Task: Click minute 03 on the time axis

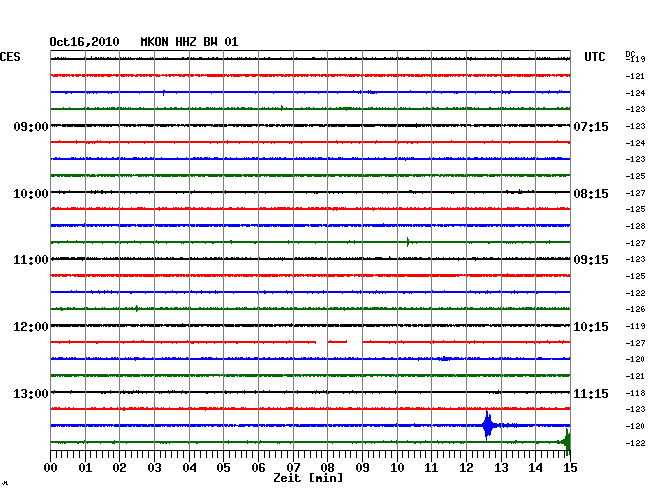Action: pos(154,468)
